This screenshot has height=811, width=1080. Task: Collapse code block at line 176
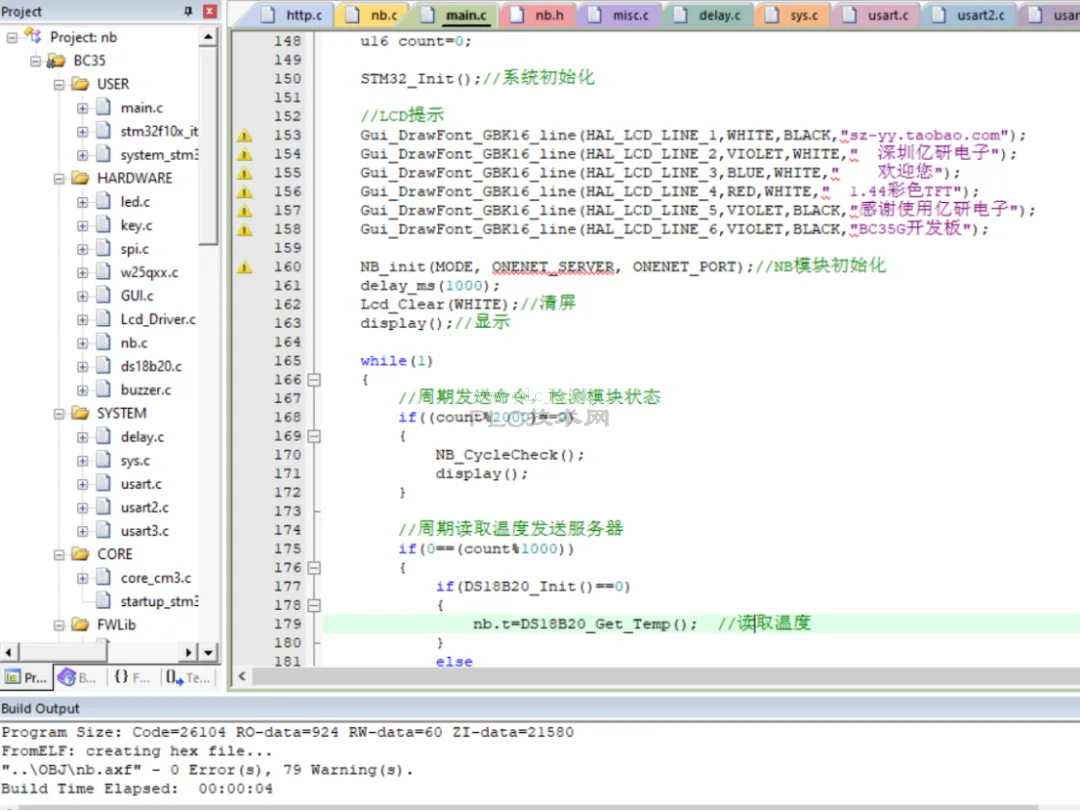[x=314, y=568]
